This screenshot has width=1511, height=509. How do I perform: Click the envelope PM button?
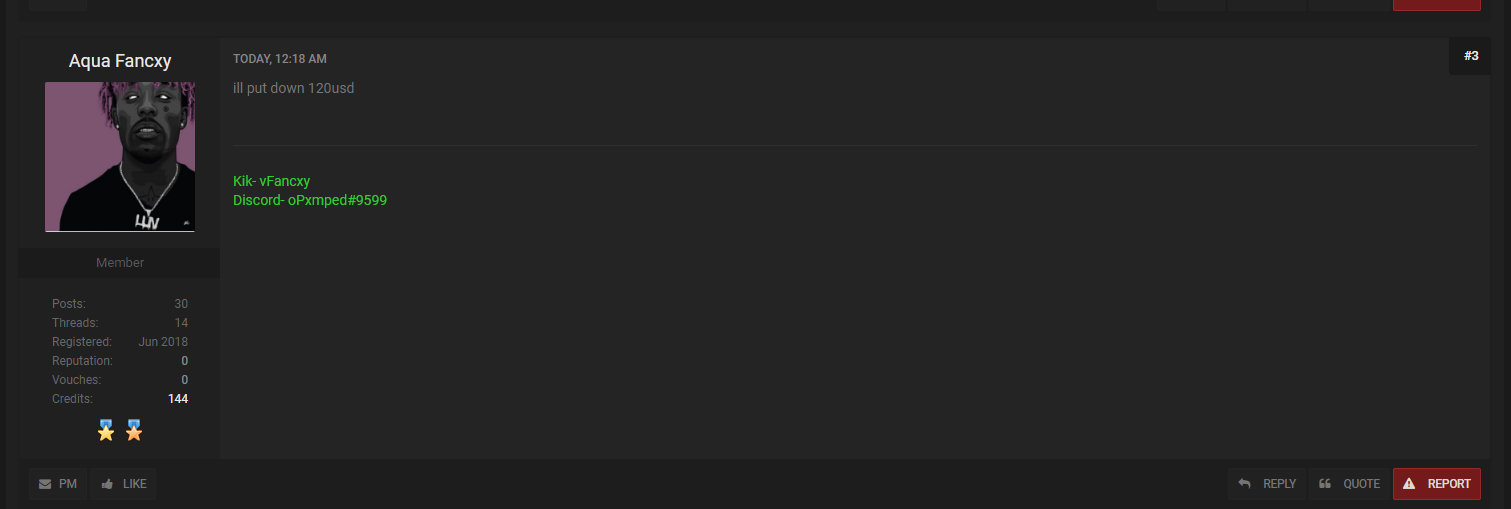click(x=58, y=484)
